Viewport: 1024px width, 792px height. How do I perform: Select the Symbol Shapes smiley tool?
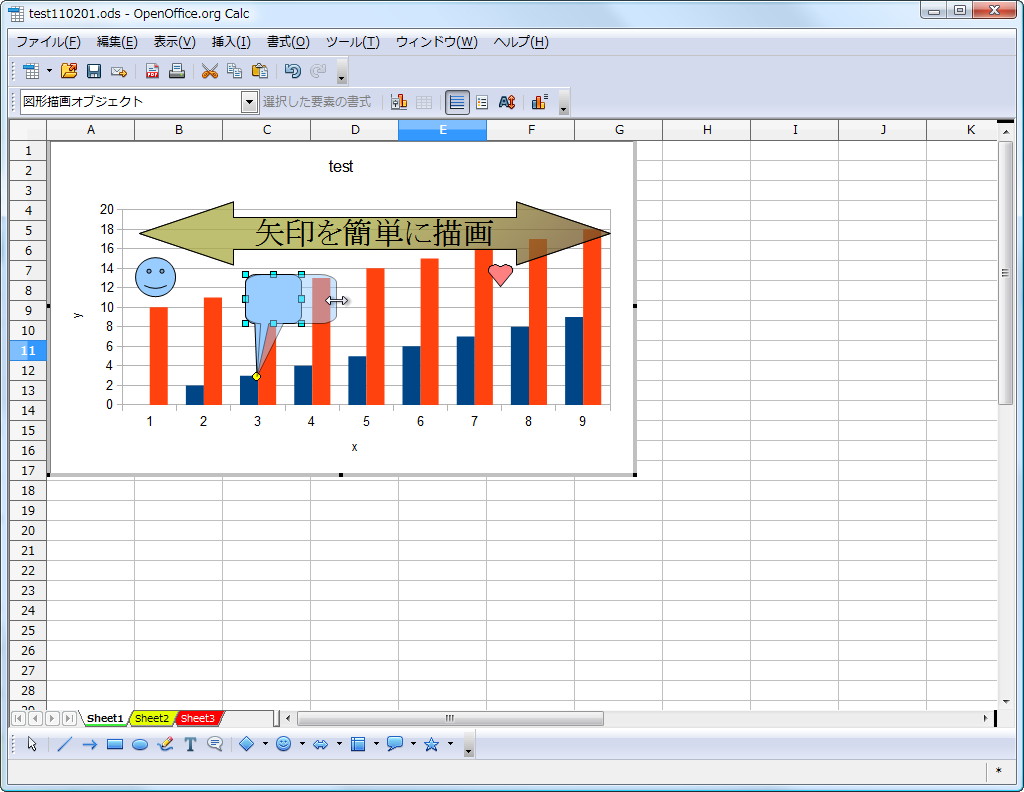283,744
